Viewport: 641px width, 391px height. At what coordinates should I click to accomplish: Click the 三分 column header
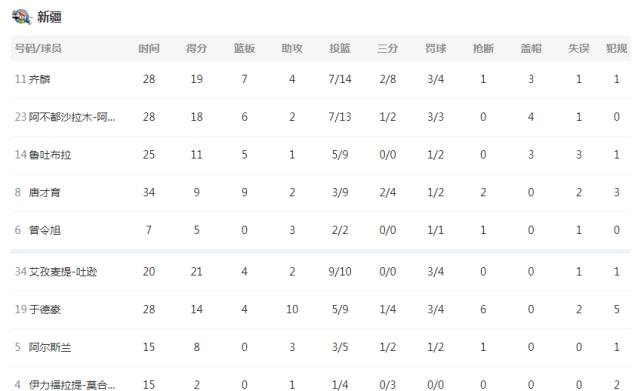[388, 48]
